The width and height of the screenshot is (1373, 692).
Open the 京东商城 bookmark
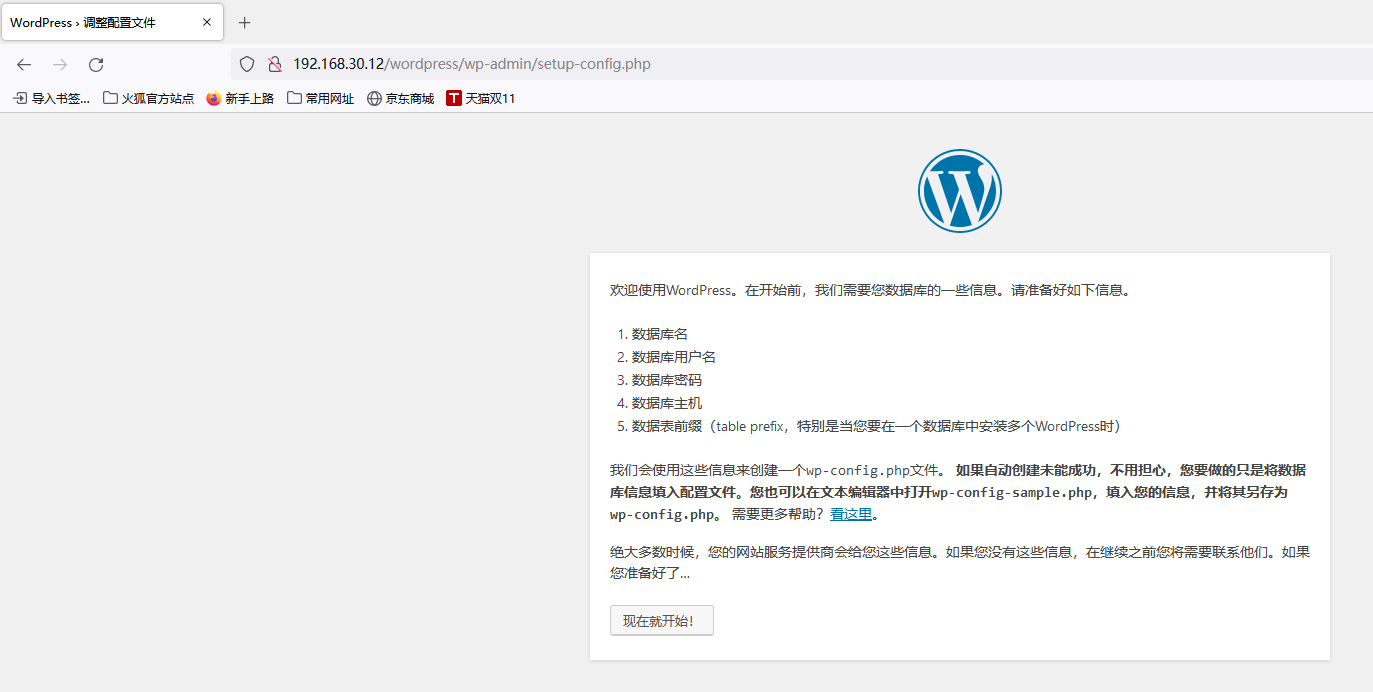(x=400, y=98)
